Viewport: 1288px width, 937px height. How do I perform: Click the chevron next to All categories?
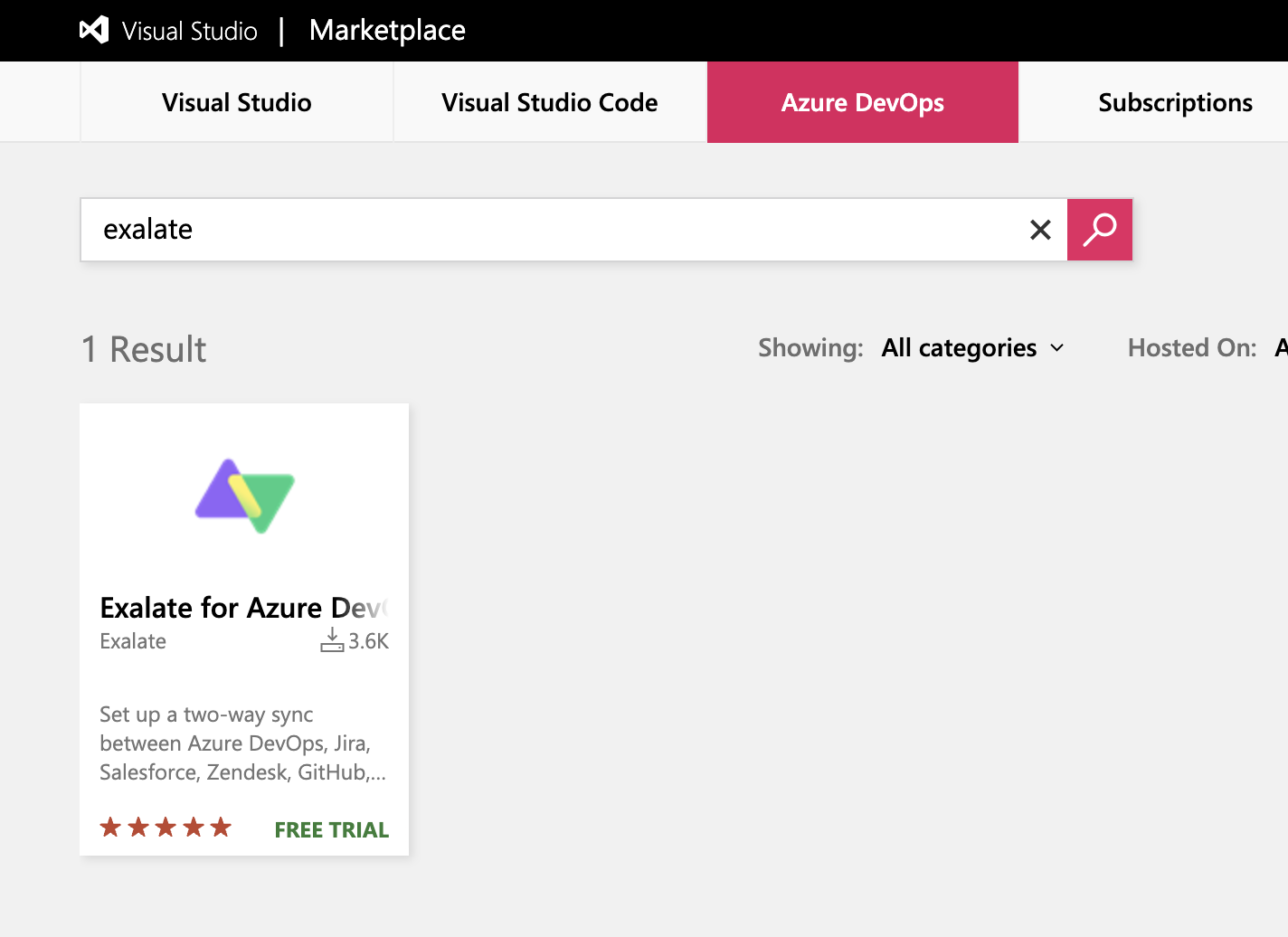click(x=1058, y=348)
